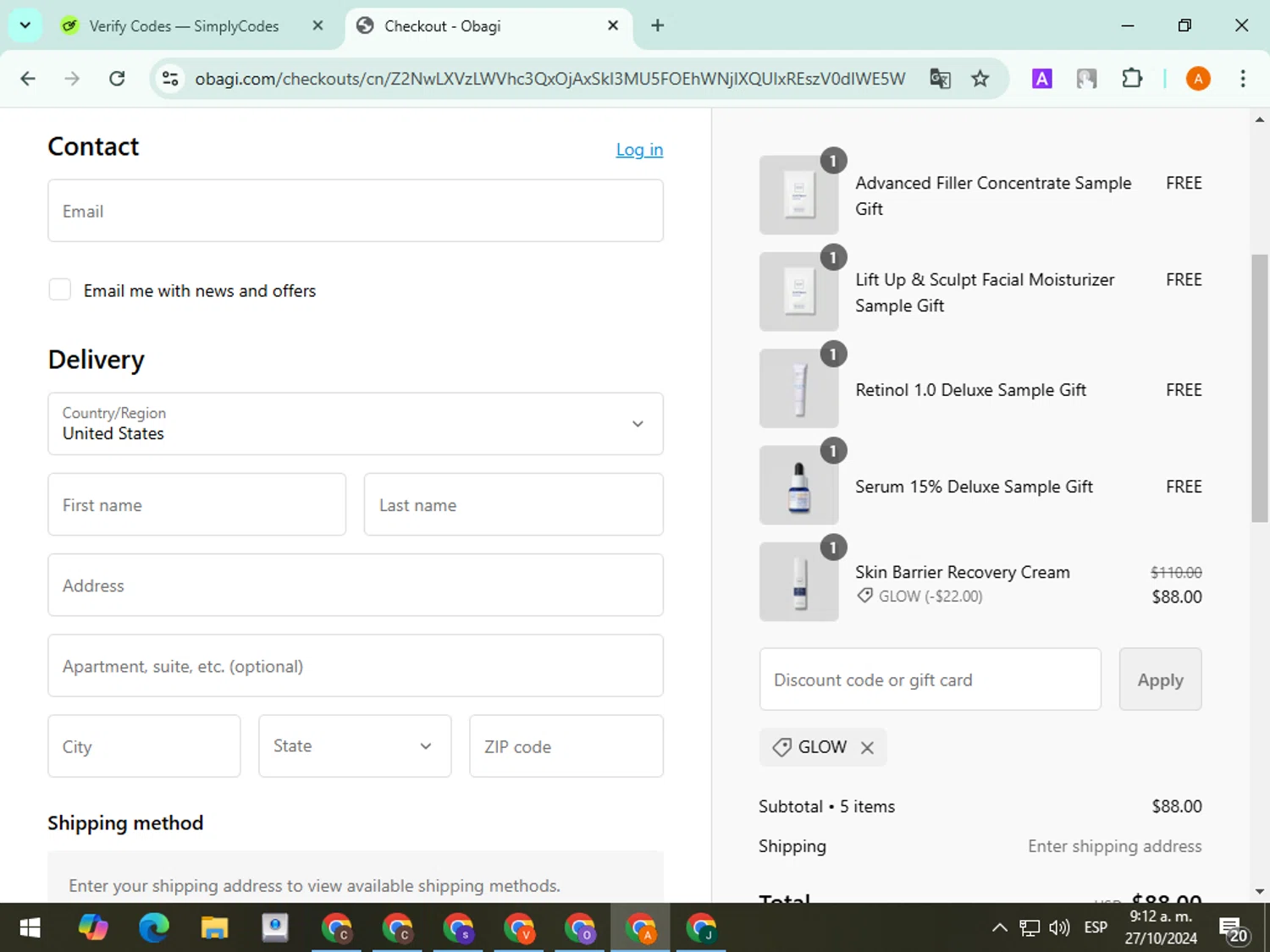This screenshot has width=1270, height=952.
Task: Click the Last name field
Action: pos(514,504)
